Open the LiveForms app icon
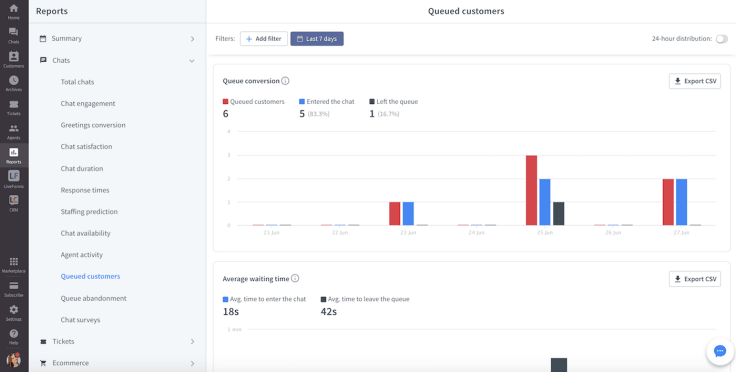 [14, 176]
